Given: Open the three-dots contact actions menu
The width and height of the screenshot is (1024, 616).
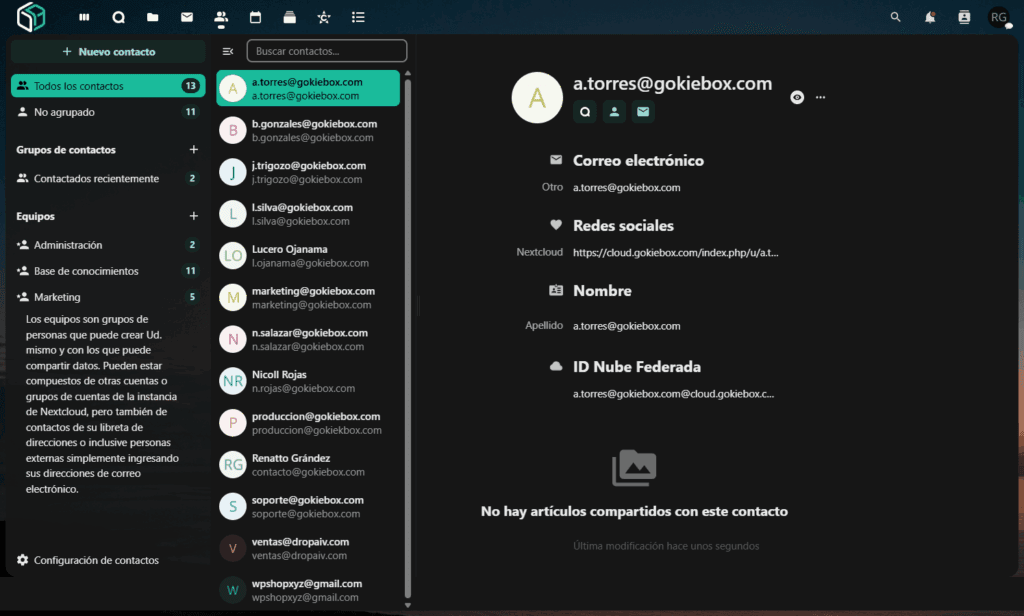Looking at the screenshot, I should pos(821,97).
